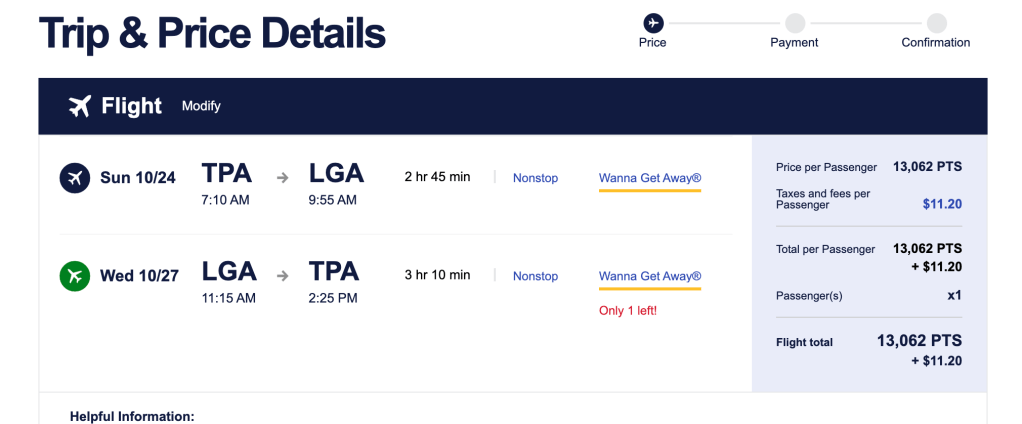Click the $11.20 taxes and fees amount
This screenshot has width=1022, height=424.
click(941, 204)
